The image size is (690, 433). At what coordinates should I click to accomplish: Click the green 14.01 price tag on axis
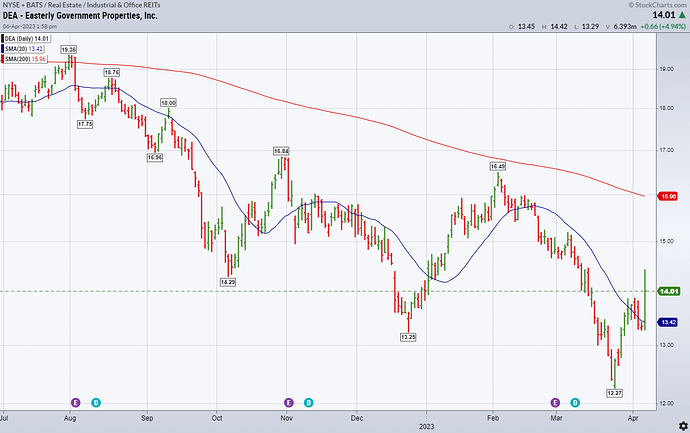coord(668,291)
